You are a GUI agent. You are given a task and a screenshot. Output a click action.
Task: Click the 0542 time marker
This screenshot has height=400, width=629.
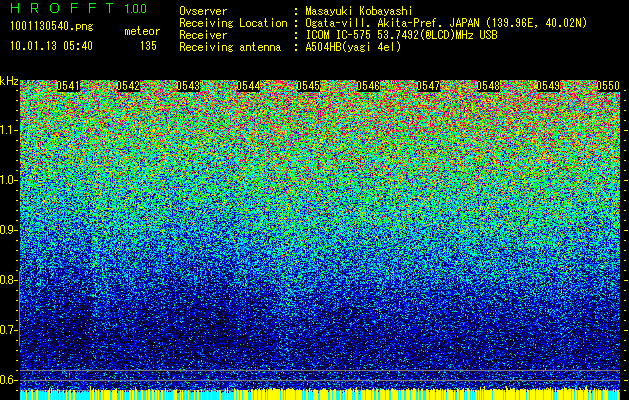(x=128, y=86)
